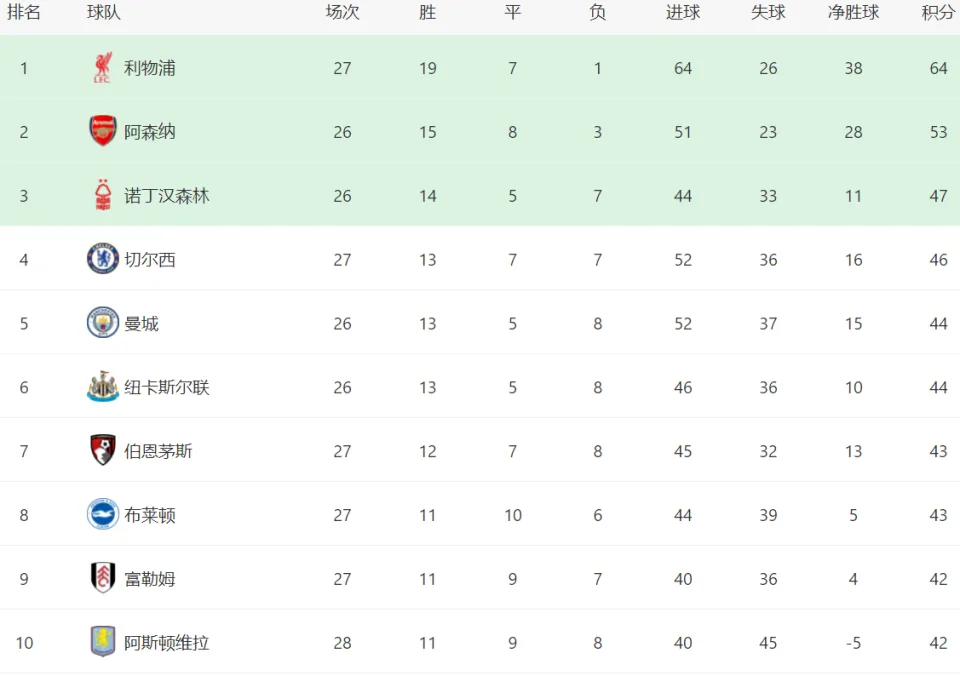Click the Brighton seagull crest icon
Image resolution: width=960 pixels, height=676 pixels.
coord(103,514)
